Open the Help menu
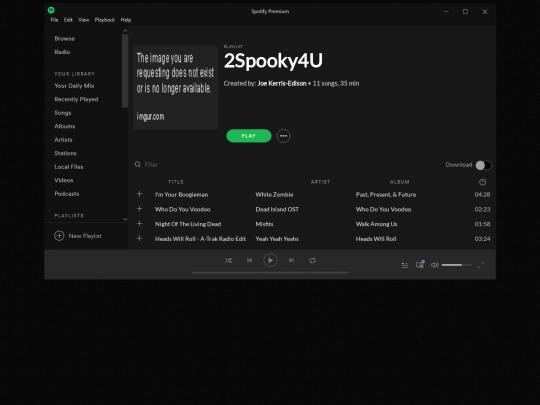 [x=126, y=20]
